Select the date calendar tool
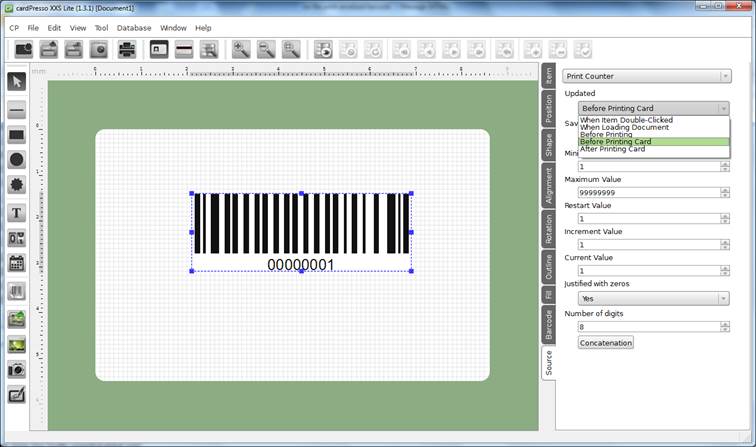Screen dimensions: 756x447 tap(16, 263)
